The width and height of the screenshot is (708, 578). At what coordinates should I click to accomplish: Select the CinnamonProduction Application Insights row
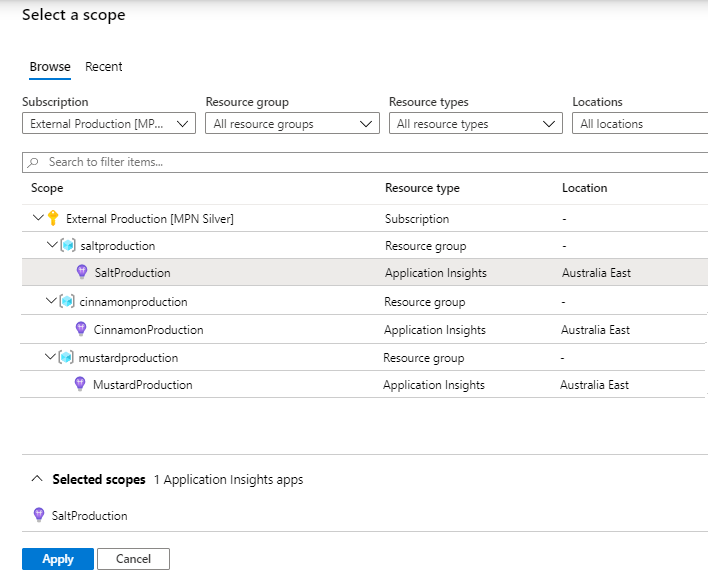click(363, 329)
